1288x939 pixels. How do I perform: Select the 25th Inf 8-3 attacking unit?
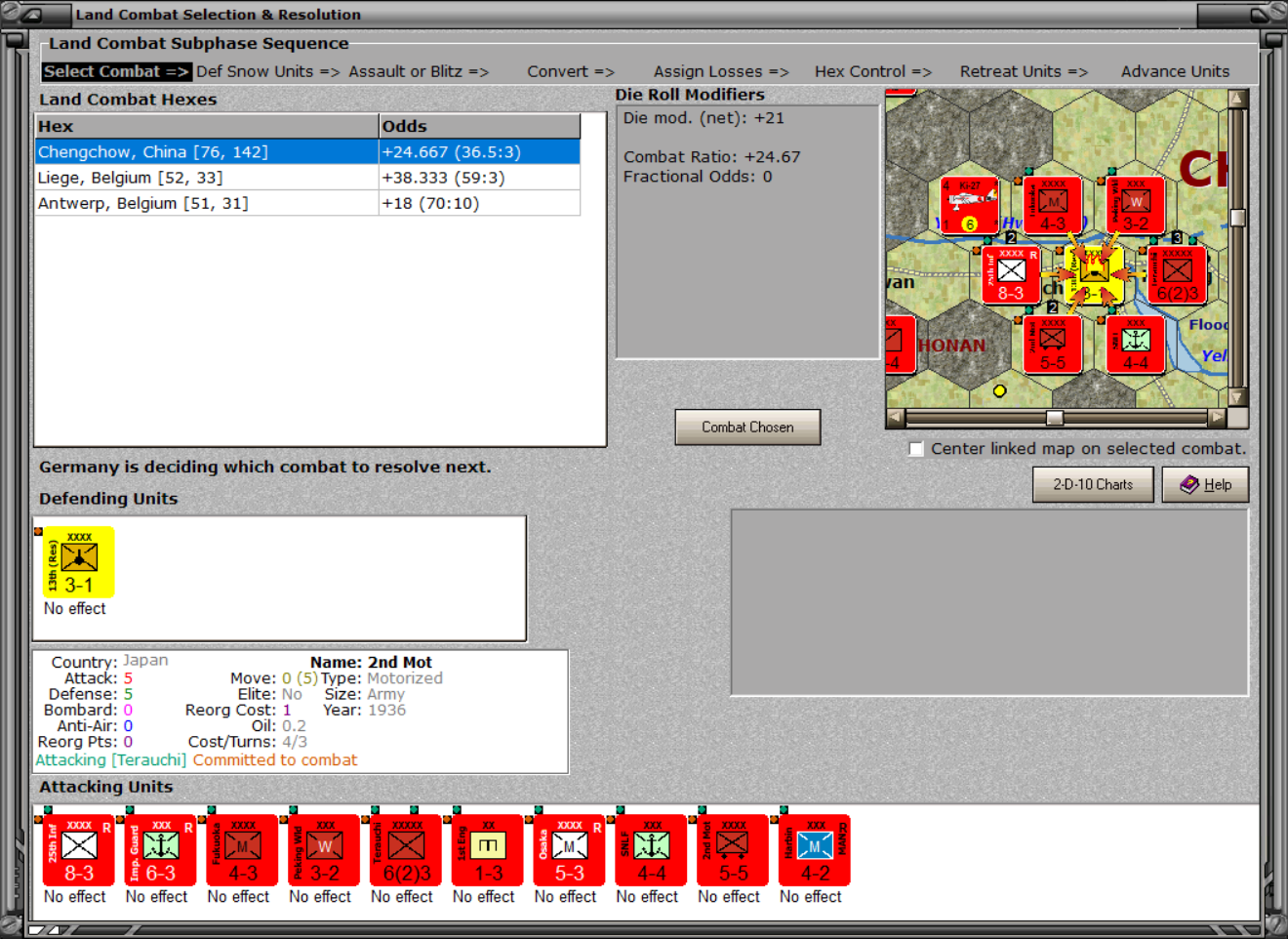pyautogui.click(x=79, y=850)
